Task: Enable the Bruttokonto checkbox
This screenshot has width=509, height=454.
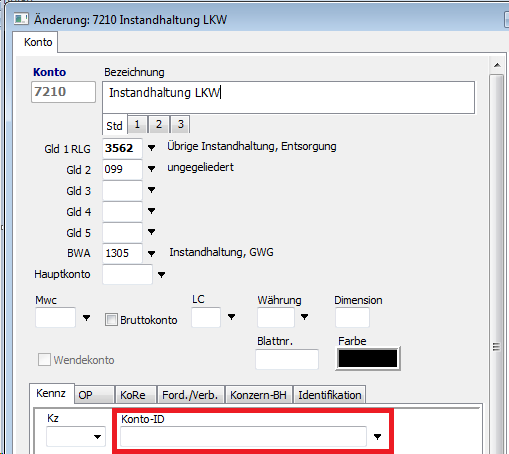Action: click(x=111, y=320)
